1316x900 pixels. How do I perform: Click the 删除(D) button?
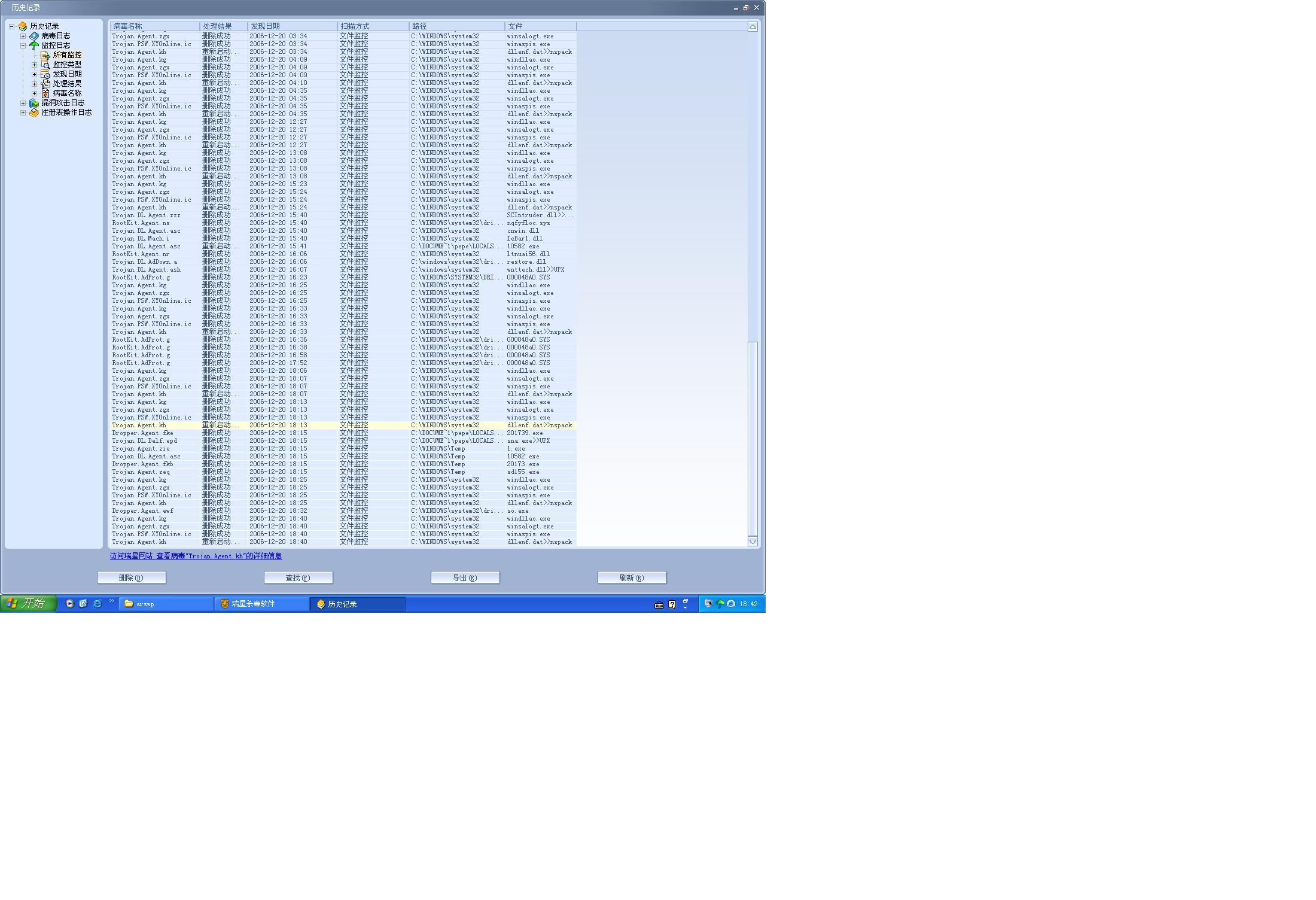[132, 577]
